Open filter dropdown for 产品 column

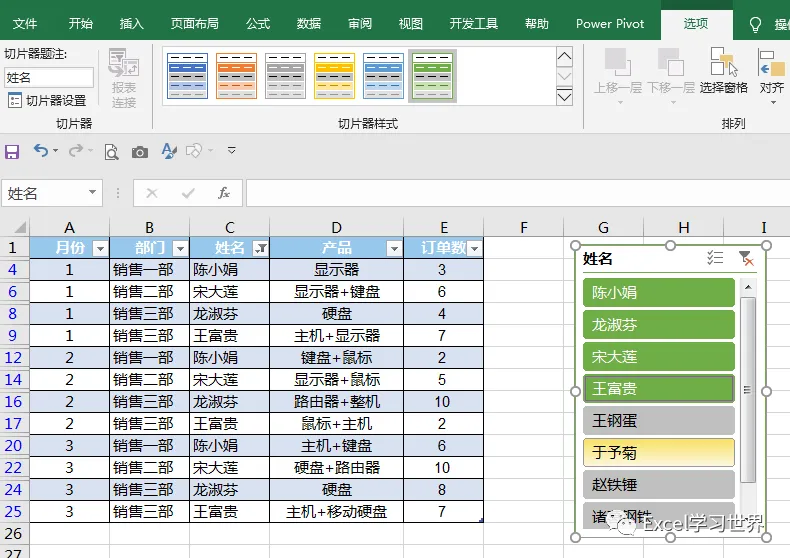click(x=394, y=248)
